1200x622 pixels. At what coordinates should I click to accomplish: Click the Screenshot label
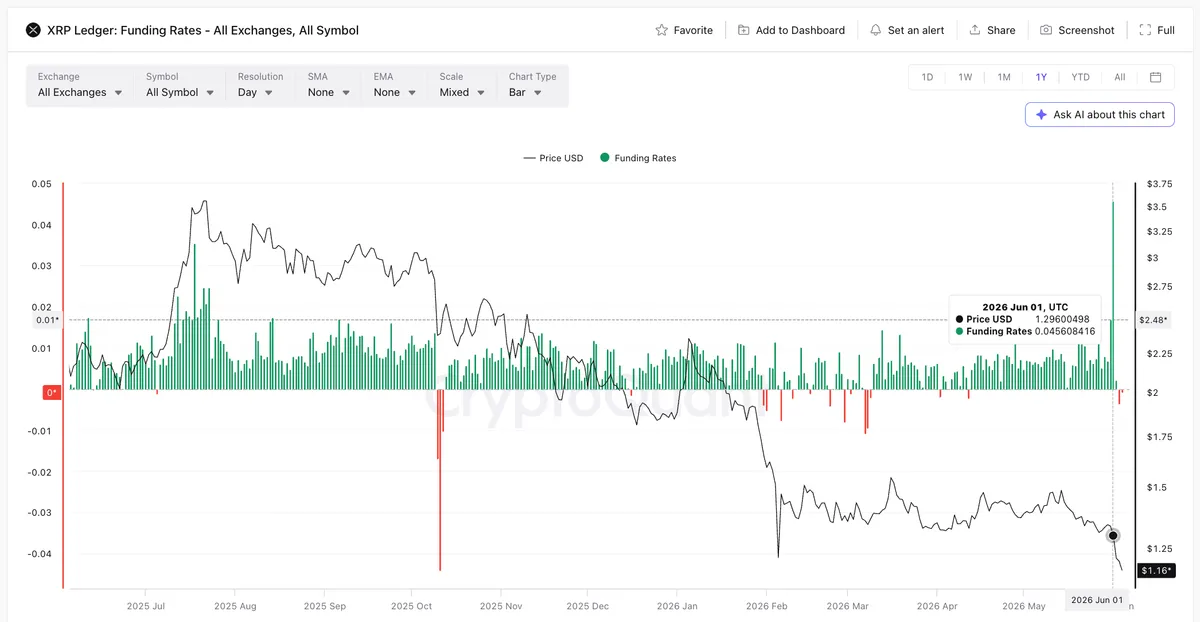(x=1086, y=30)
